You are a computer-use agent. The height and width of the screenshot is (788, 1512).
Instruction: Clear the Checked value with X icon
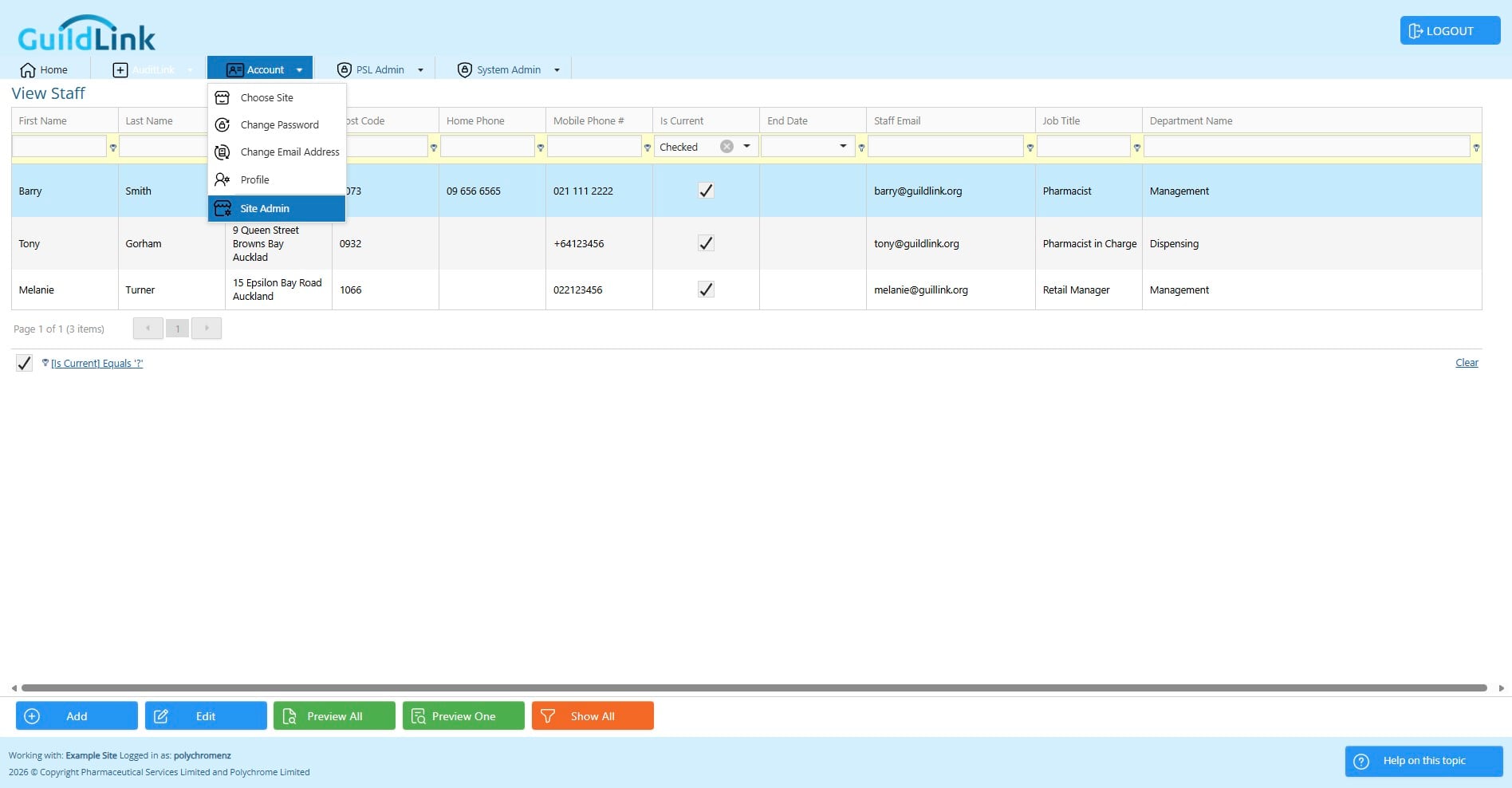pyautogui.click(x=726, y=147)
